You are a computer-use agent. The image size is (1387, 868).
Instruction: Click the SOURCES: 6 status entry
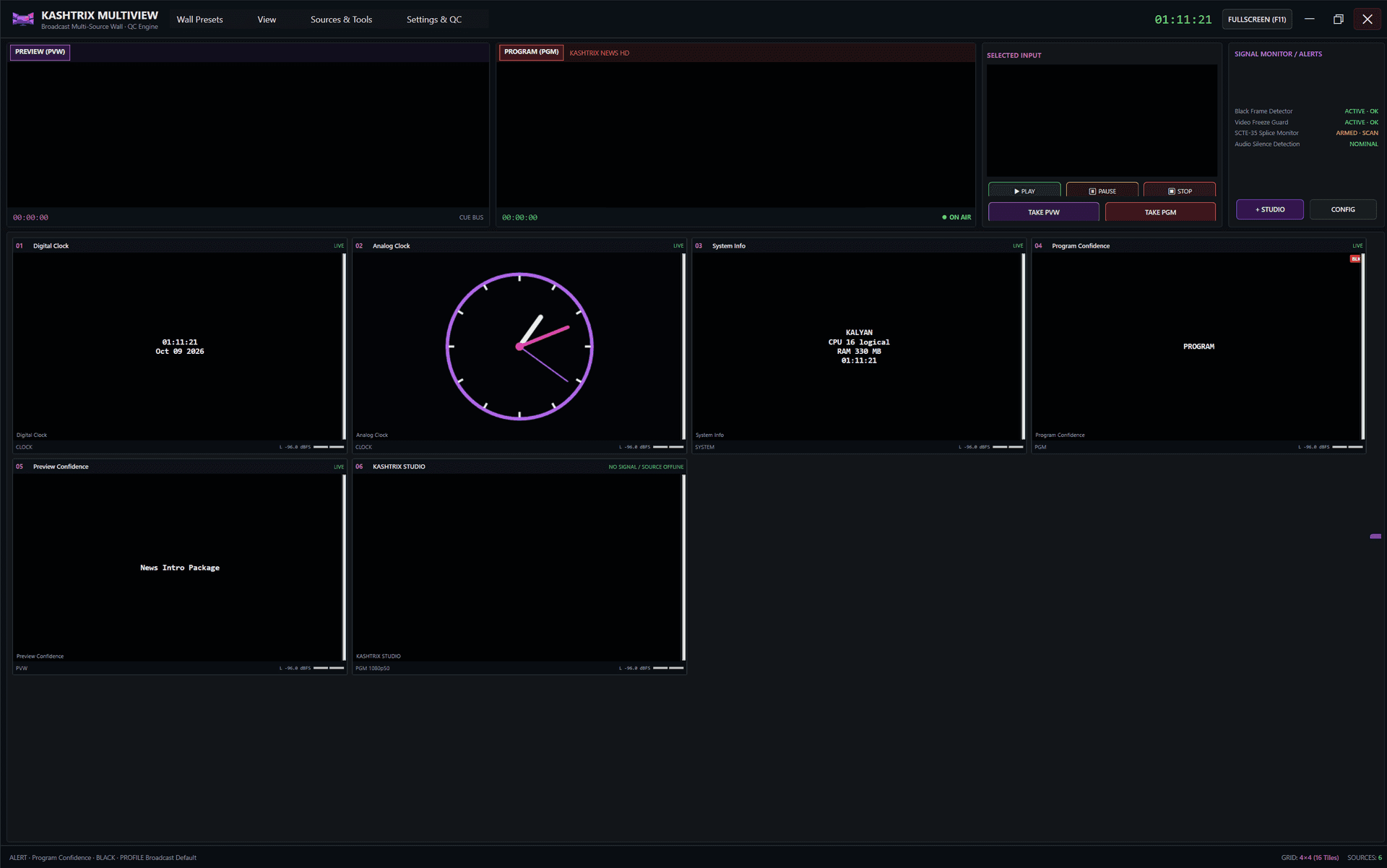point(1365,858)
